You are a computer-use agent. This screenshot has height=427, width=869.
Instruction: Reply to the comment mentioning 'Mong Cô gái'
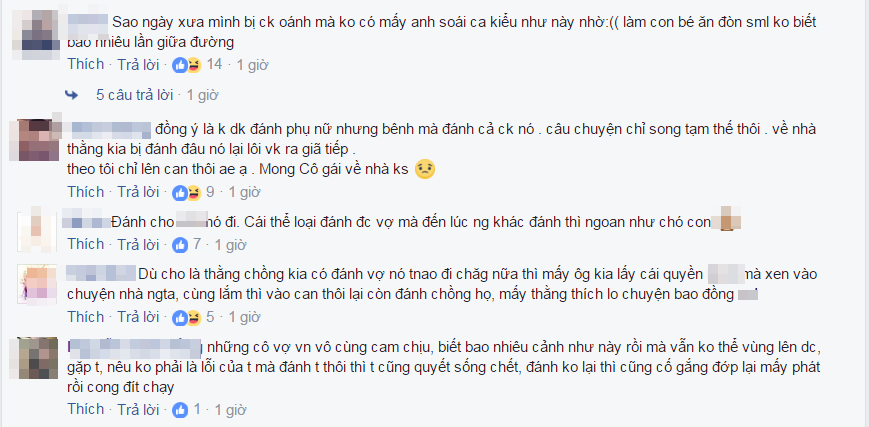tap(138, 192)
